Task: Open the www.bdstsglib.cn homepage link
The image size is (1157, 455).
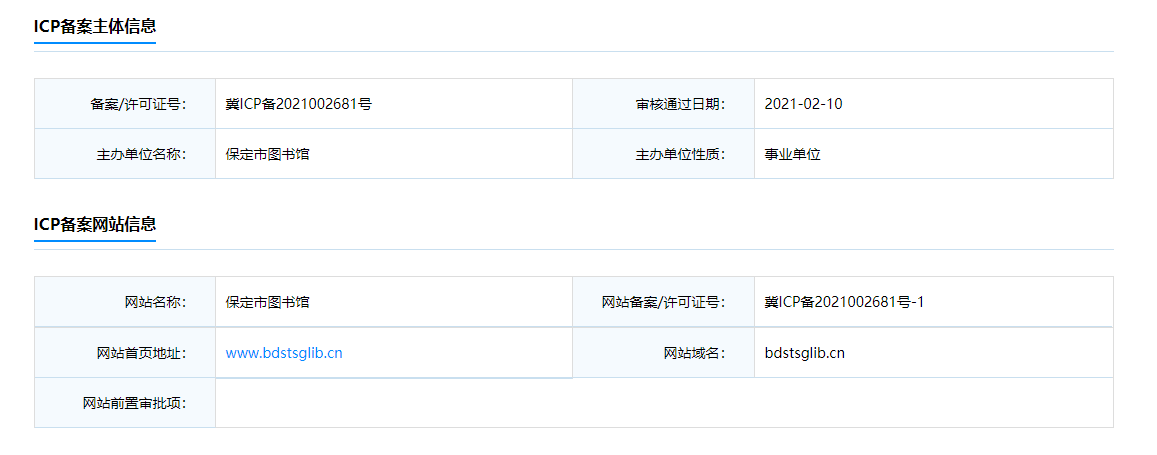Action: pos(284,353)
